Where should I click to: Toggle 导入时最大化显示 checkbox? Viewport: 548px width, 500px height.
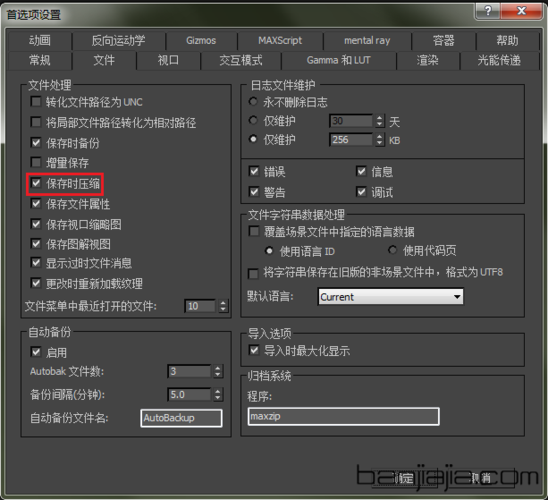click(x=254, y=350)
